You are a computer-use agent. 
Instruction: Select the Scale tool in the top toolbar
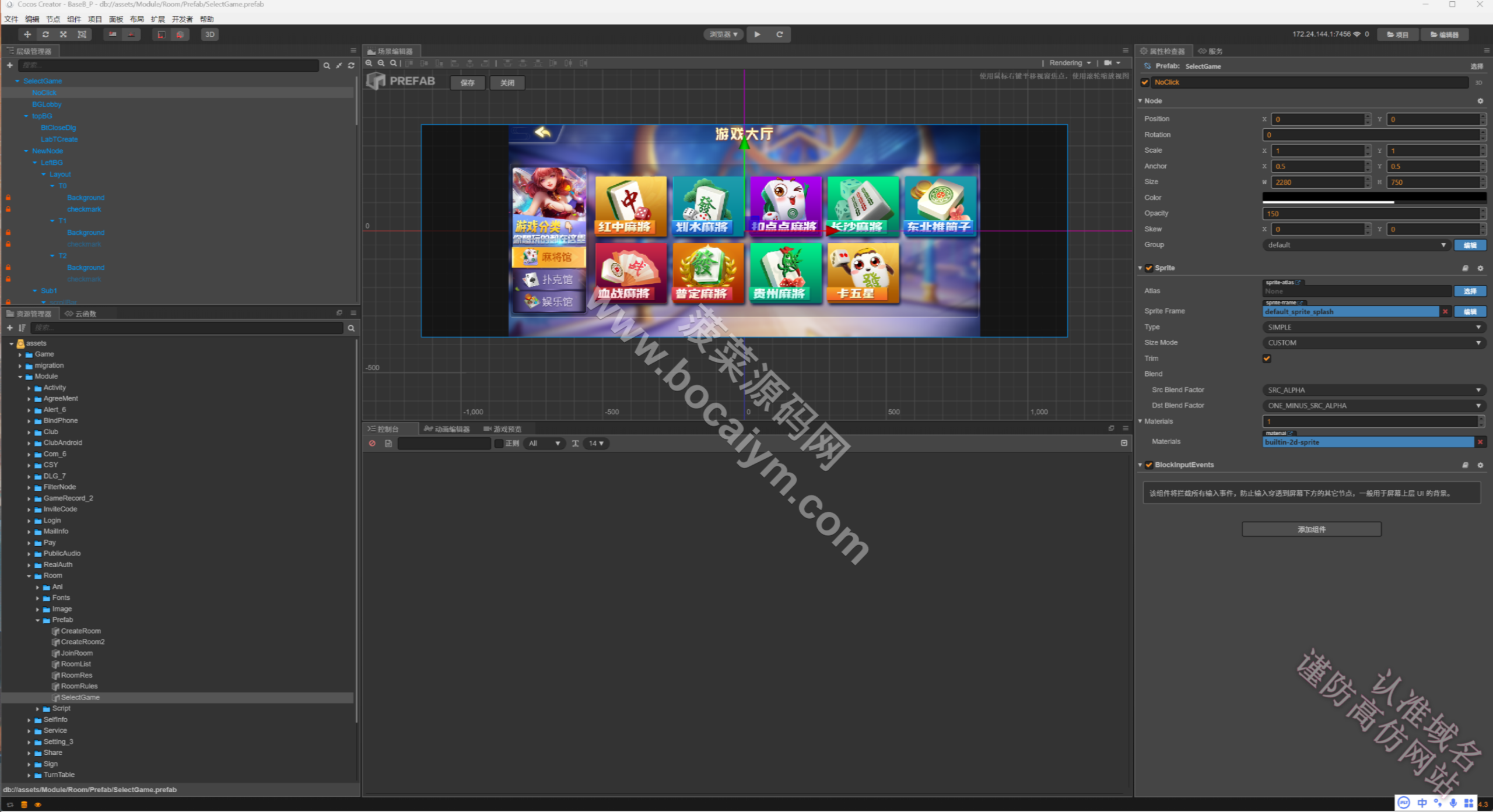point(64,34)
